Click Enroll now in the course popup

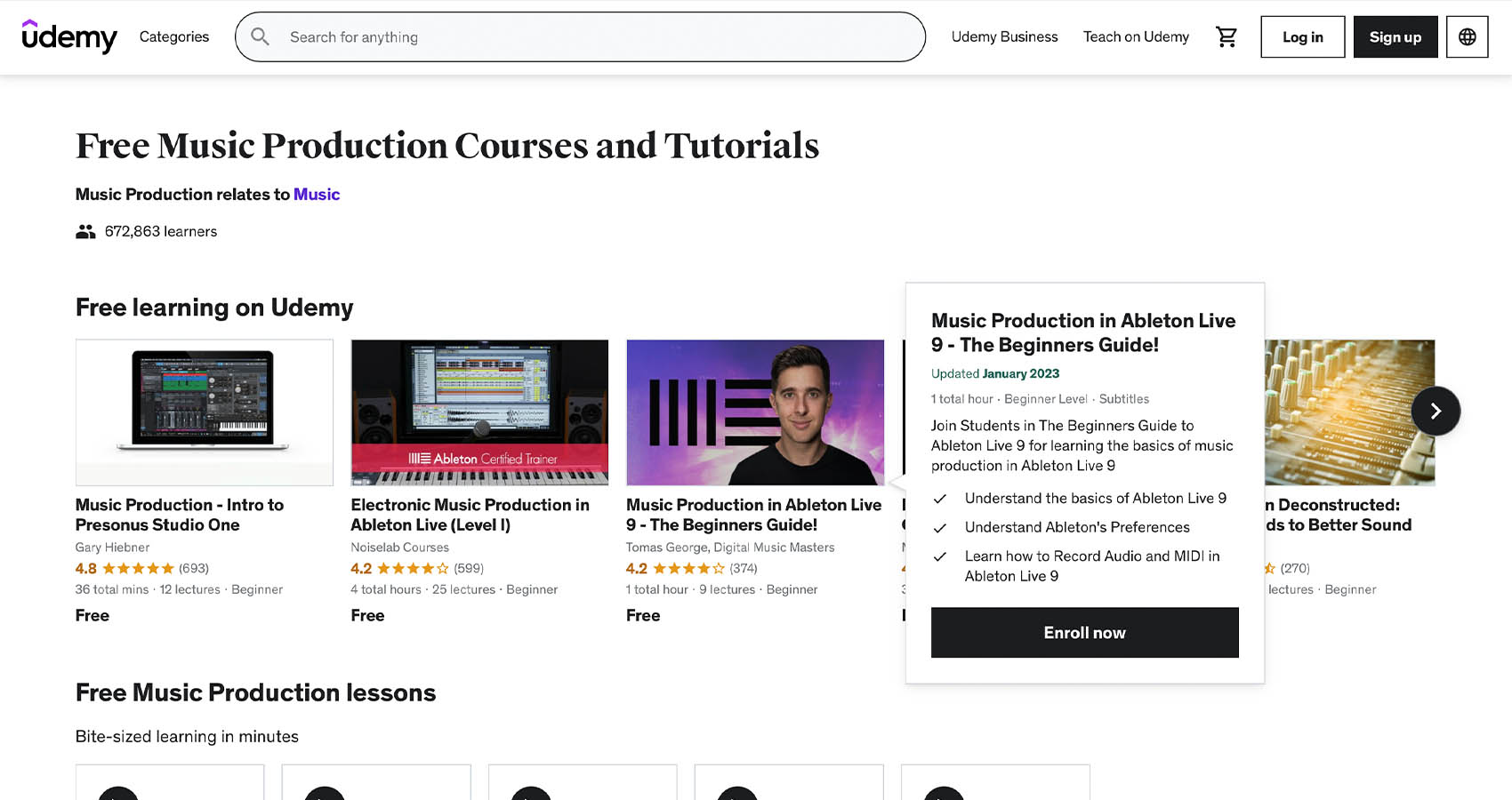[x=1084, y=632]
